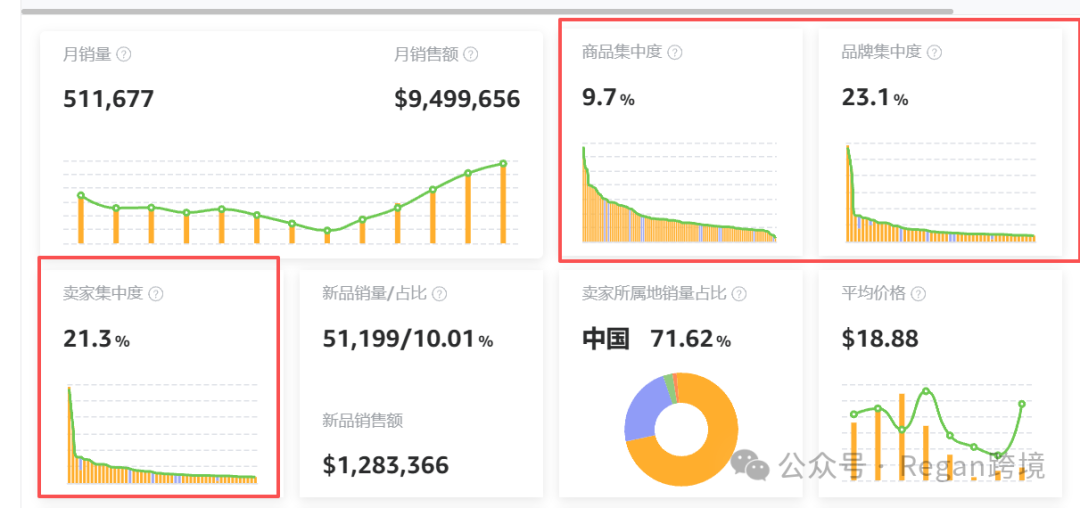Click the 卖家所属地销量占比 card title
Screen dimensions: 1080x508
(654, 293)
